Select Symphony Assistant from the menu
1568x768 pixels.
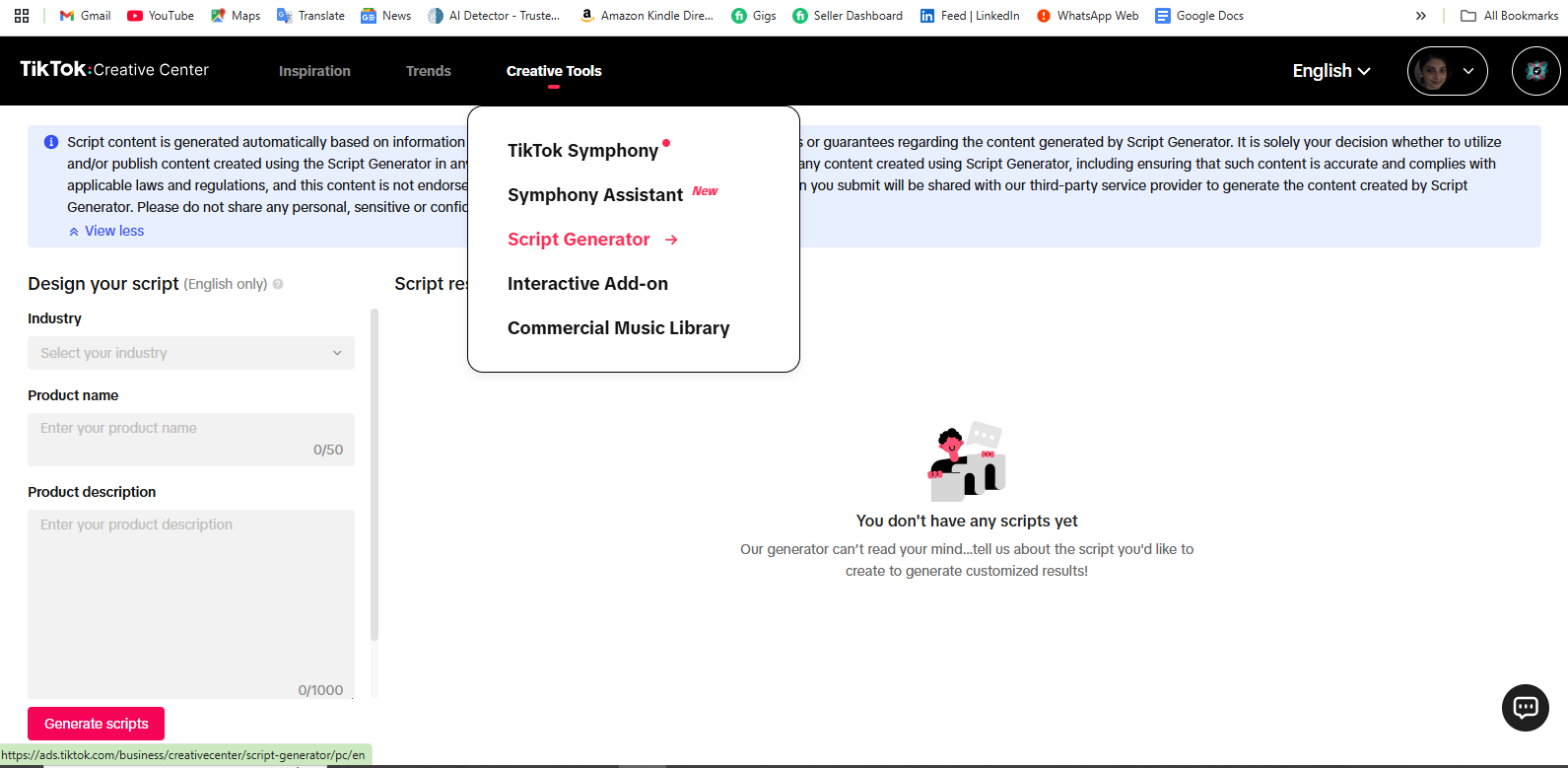coord(595,195)
